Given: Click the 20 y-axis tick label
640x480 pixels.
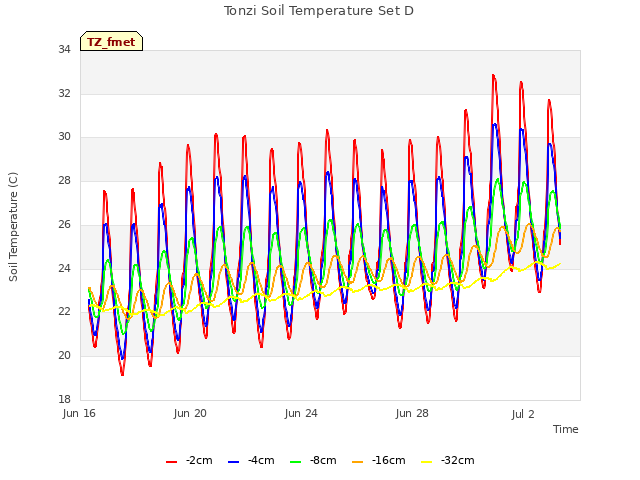Looking at the screenshot, I should pyautogui.click(x=64, y=356).
